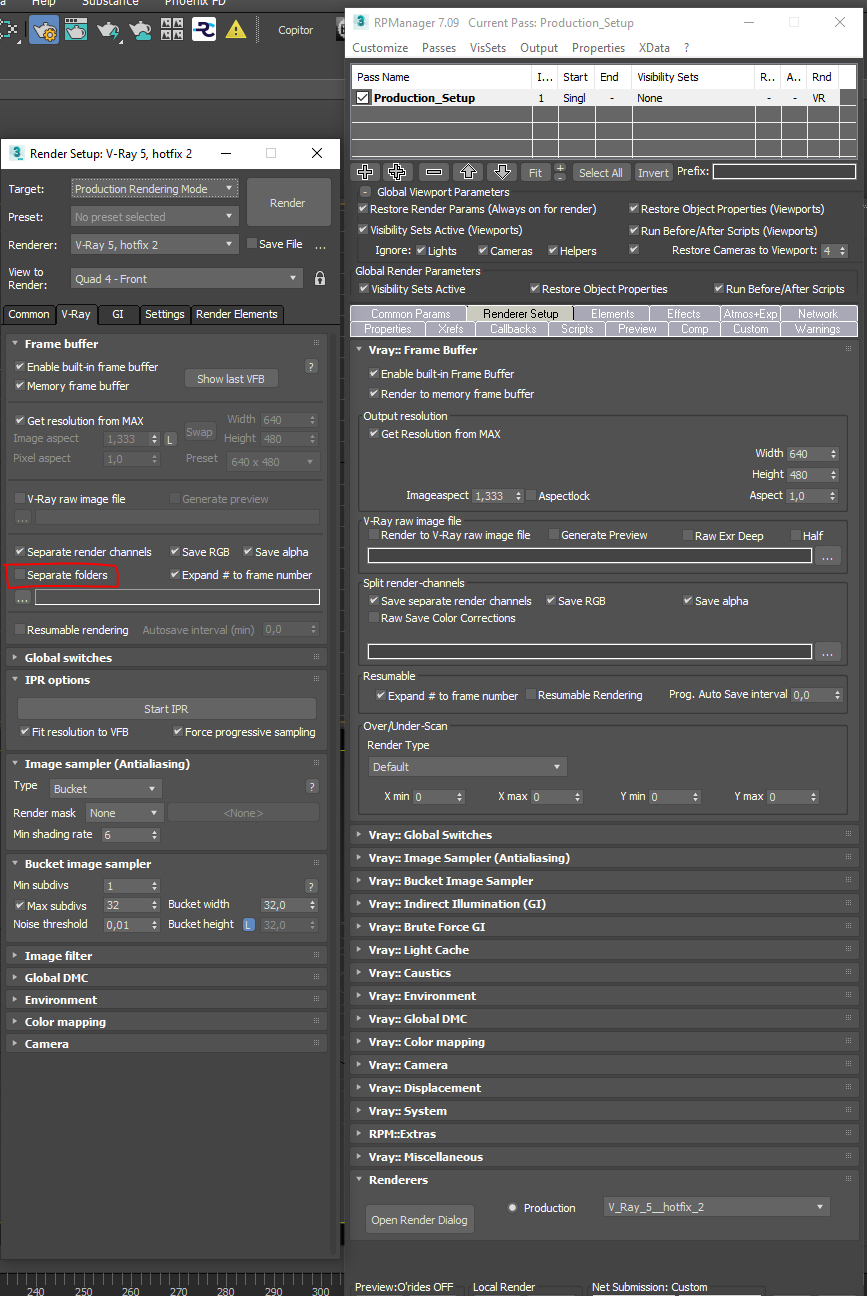Viewport: 867px width, 1296px height.
Task: Move selected pass up with arrow icon
Action: tap(468, 172)
